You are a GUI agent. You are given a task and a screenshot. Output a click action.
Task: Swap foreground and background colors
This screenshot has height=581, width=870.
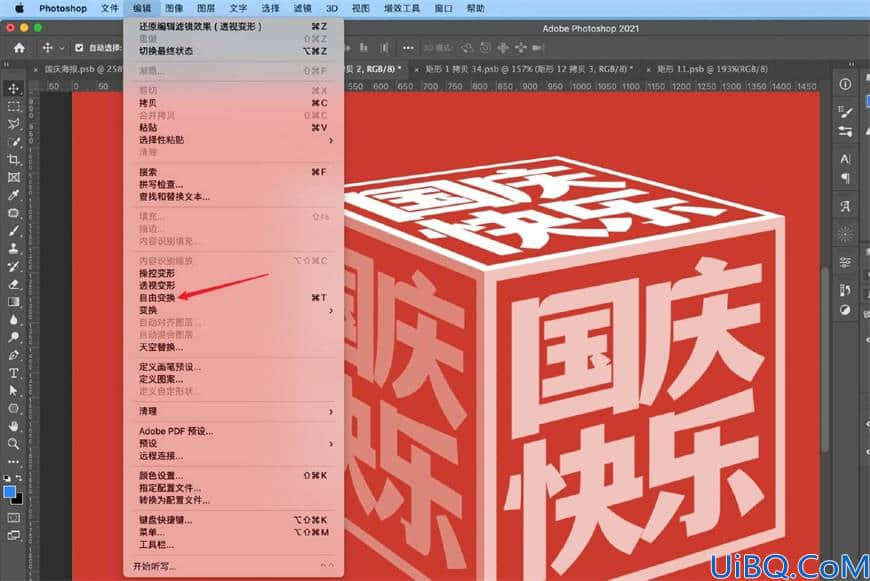[x=19, y=478]
